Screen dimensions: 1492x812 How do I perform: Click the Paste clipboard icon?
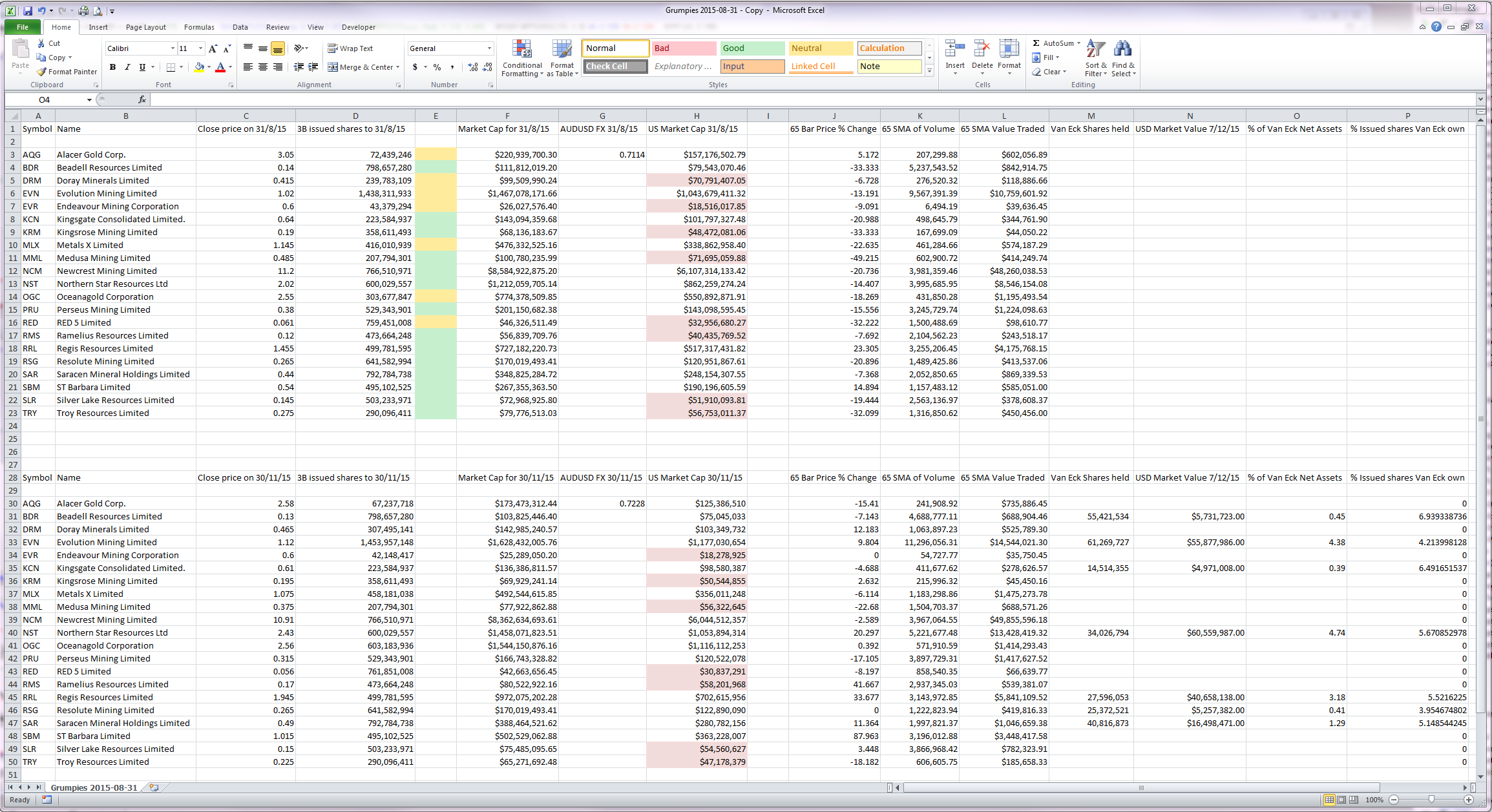(x=21, y=49)
